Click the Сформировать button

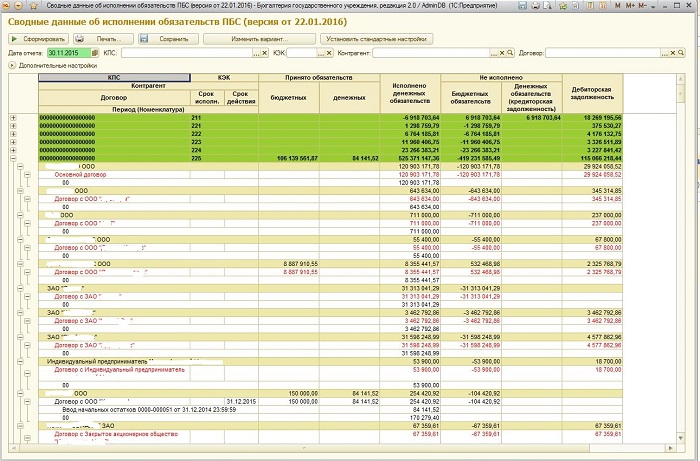point(37,39)
